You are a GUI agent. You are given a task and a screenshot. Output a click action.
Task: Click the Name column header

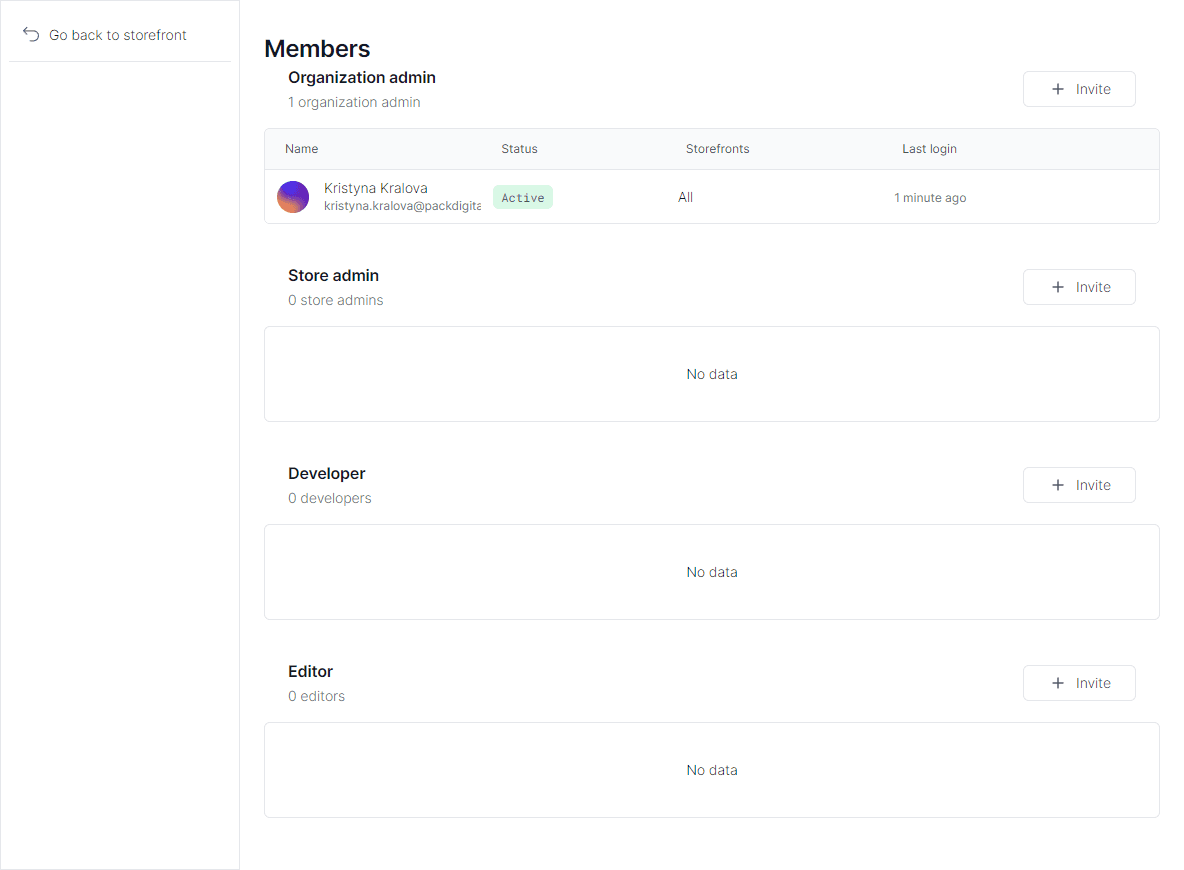pyautogui.click(x=301, y=149)
